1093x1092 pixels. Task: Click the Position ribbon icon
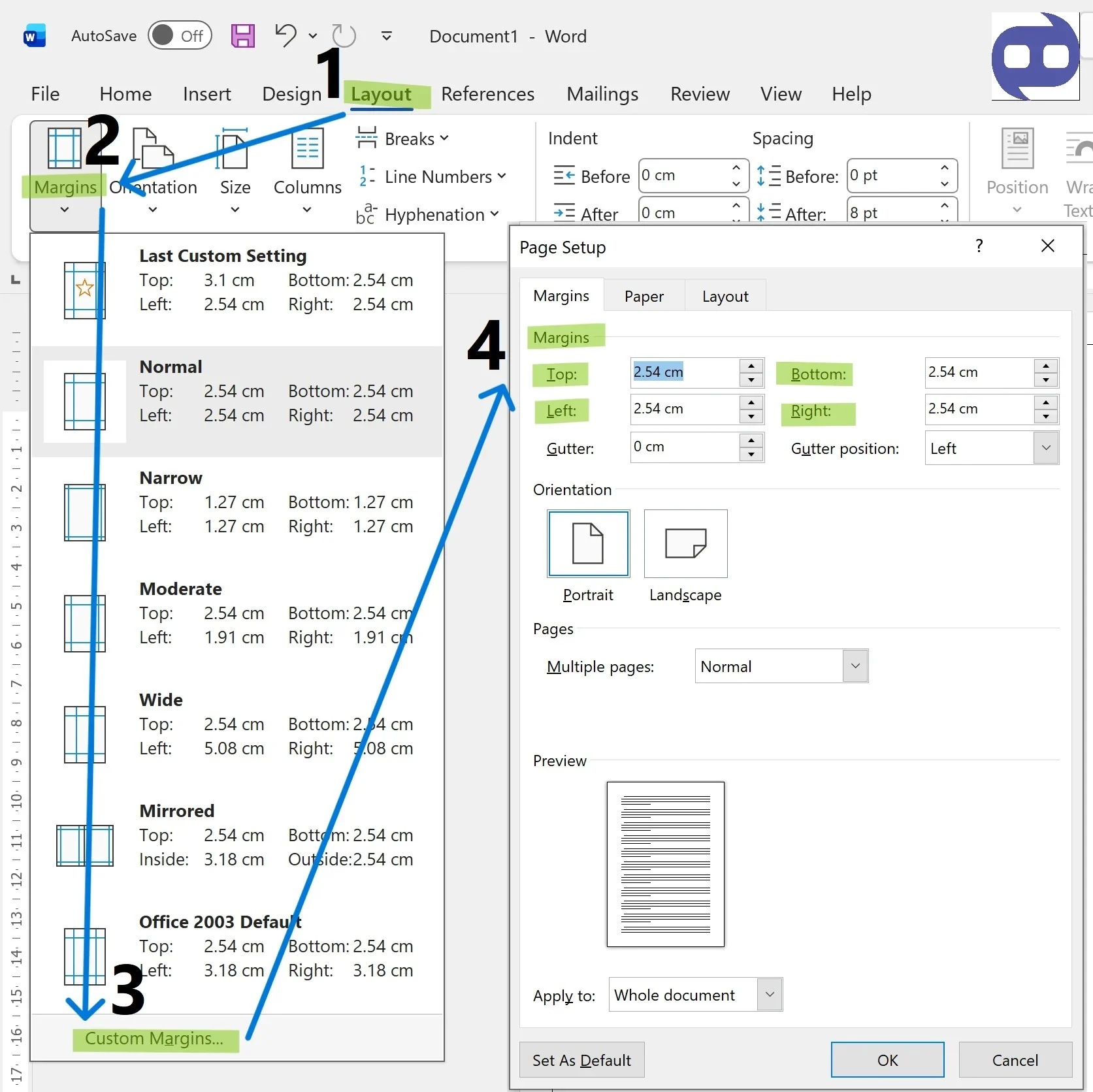coord(1017,148)
